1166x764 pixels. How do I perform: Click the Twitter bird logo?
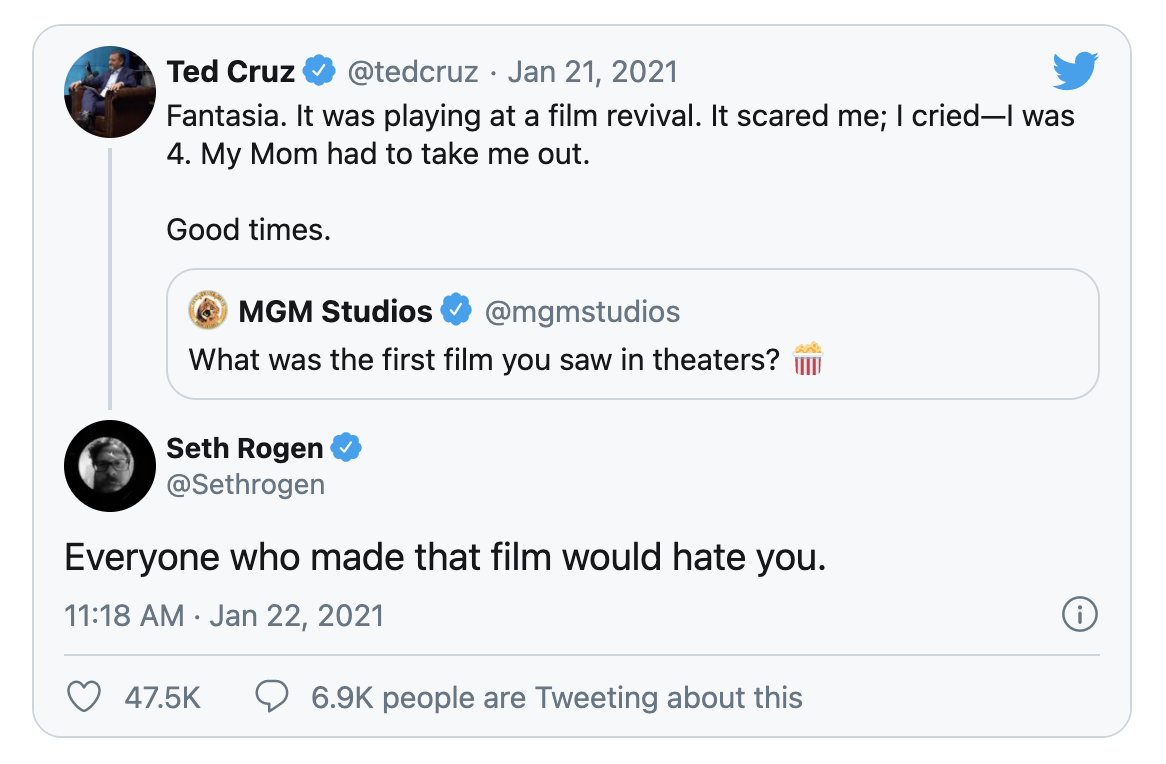pyautogui.click(x=1075, y=72)
